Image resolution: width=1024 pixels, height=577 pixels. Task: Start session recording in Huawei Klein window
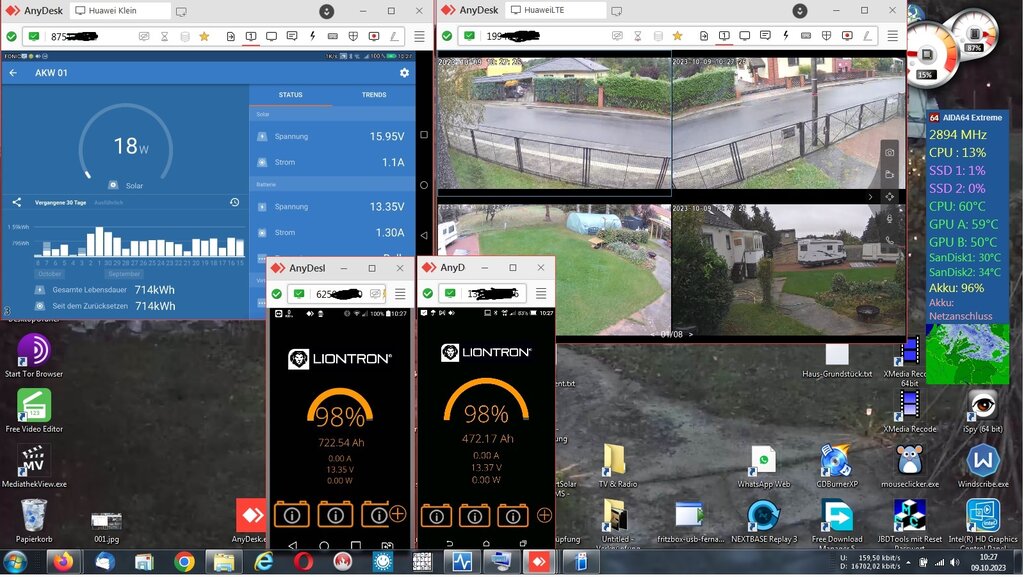tap(374, 37)
